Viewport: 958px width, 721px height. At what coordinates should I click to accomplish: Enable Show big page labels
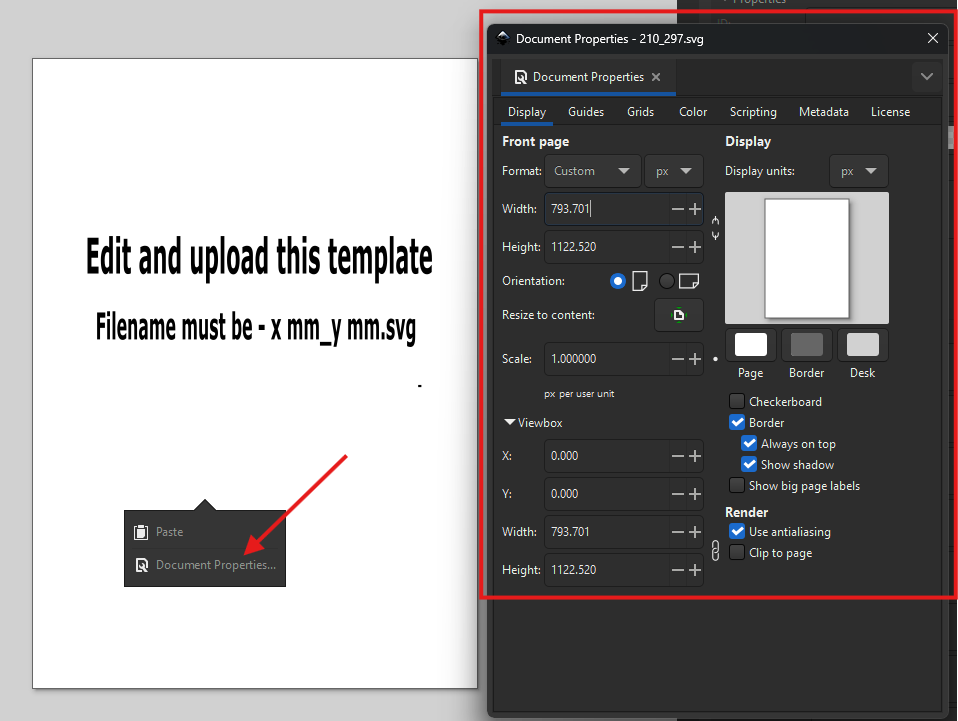pos(737,485)
